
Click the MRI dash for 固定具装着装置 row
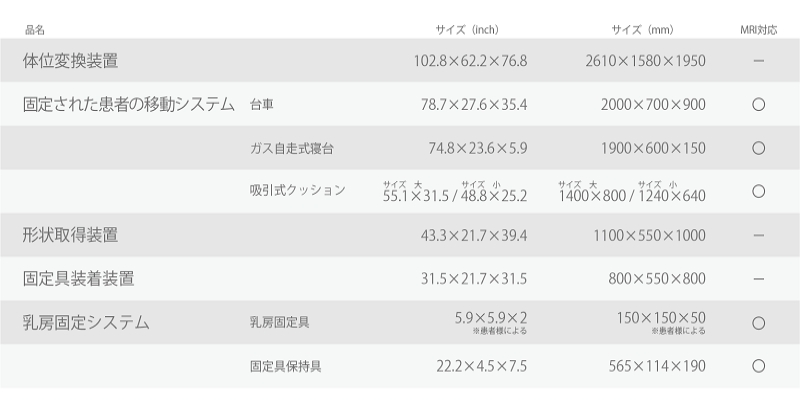click(758, 279)
